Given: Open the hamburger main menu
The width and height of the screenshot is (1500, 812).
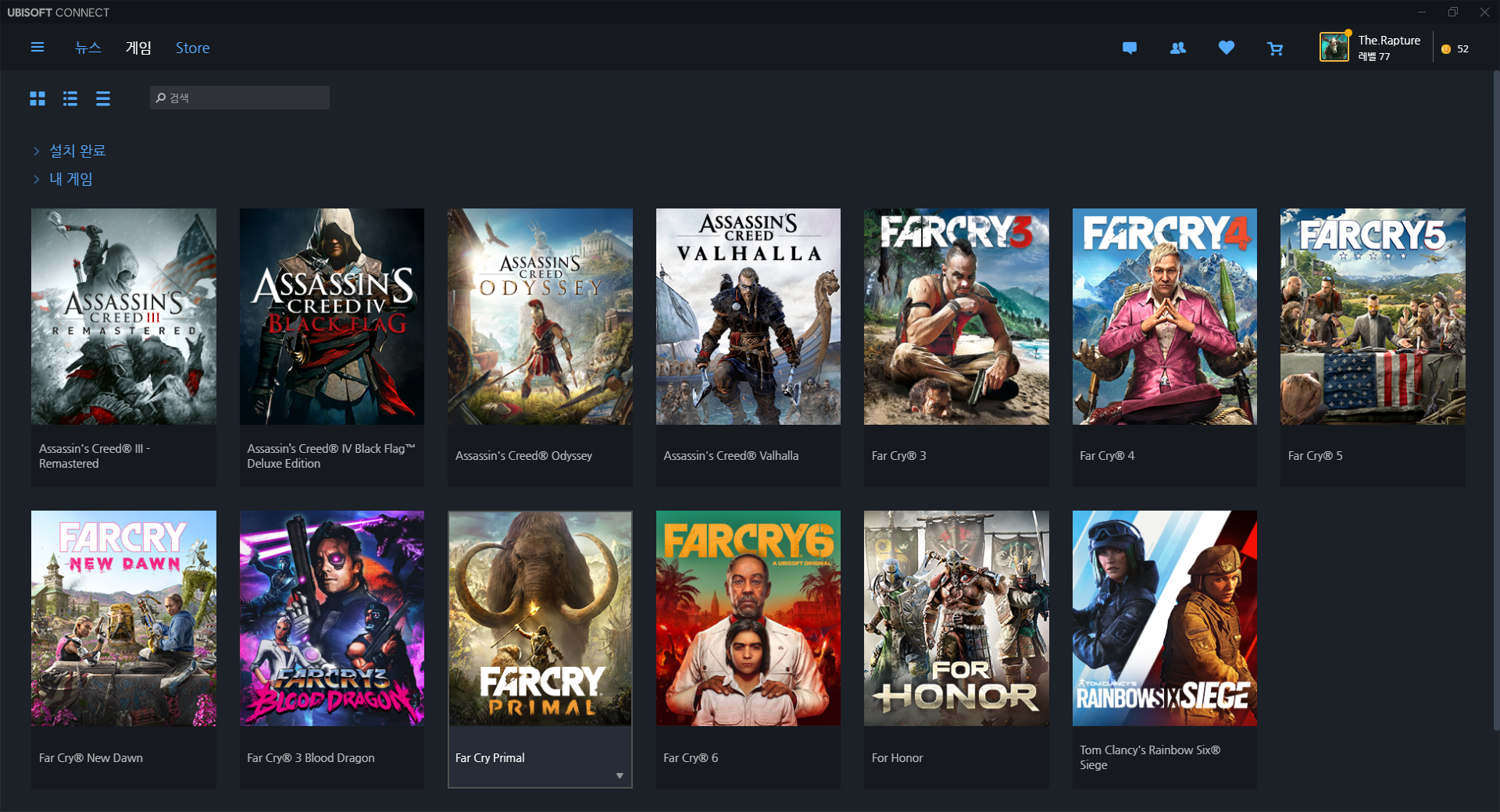Looking at the screenshot, I should point(37,48).
